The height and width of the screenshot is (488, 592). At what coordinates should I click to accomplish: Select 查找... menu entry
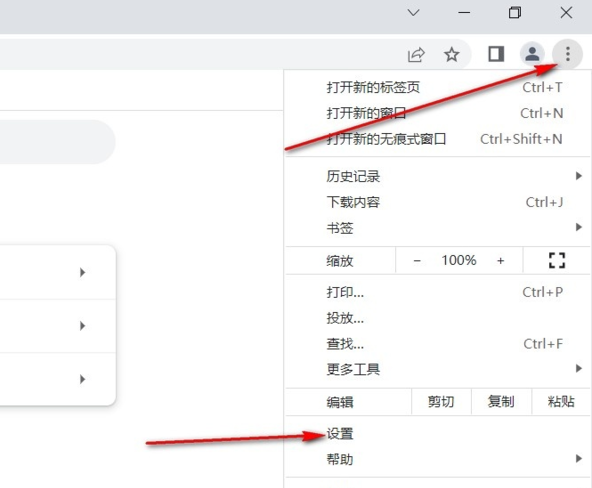[x=438, y=344]
